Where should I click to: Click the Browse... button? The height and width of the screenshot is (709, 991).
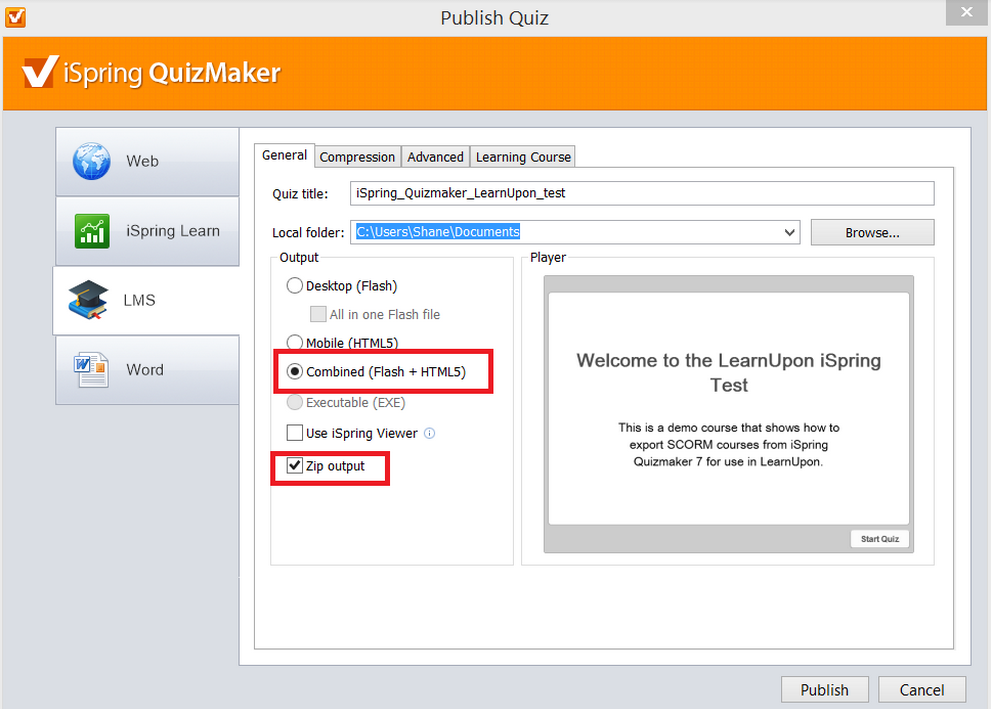pyautogui.click(x=872, y=233)
